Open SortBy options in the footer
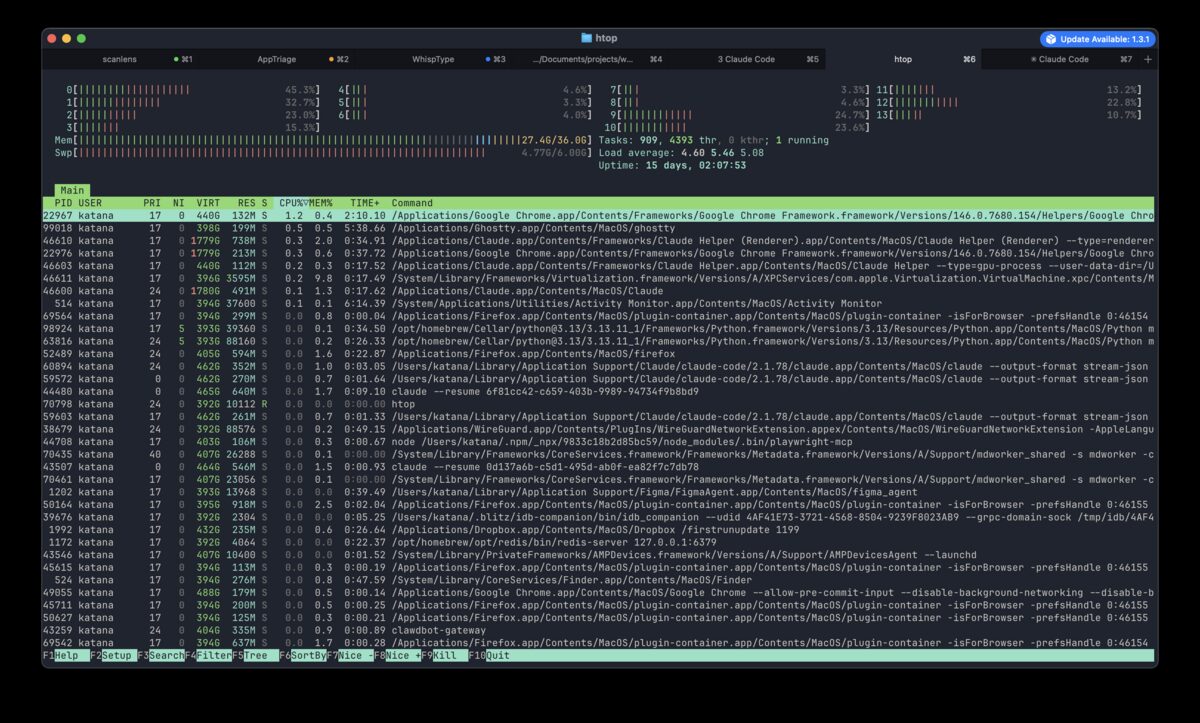Viewport: 1200px width, 723px height. click(x=308, y=656)
